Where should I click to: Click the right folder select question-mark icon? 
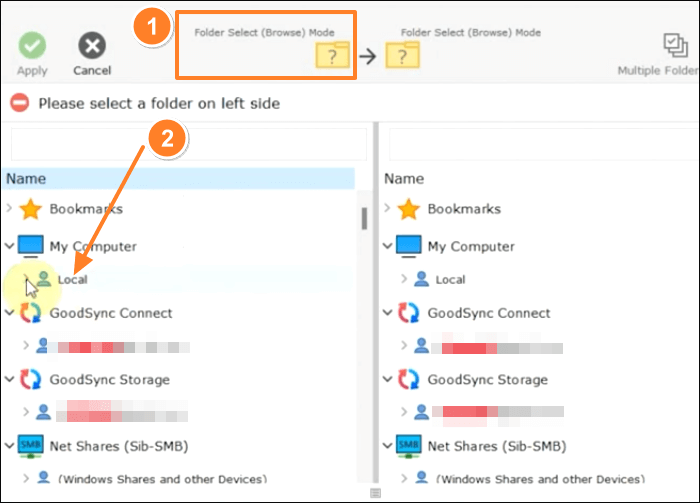402,56
